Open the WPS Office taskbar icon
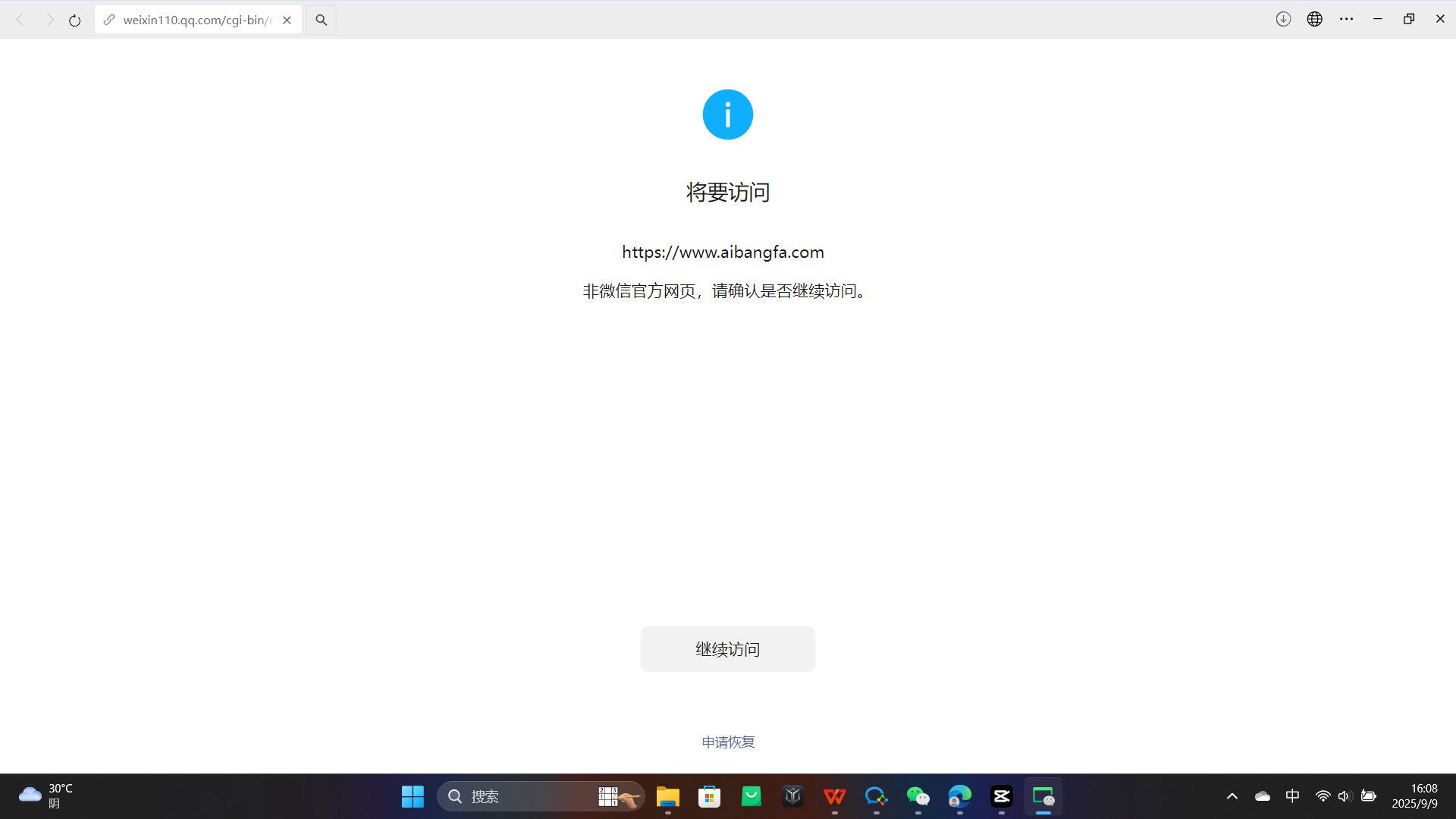Image resolution: width=1456 pixels, height=819 pixels. pyautogui.click(x=834, y=796)
